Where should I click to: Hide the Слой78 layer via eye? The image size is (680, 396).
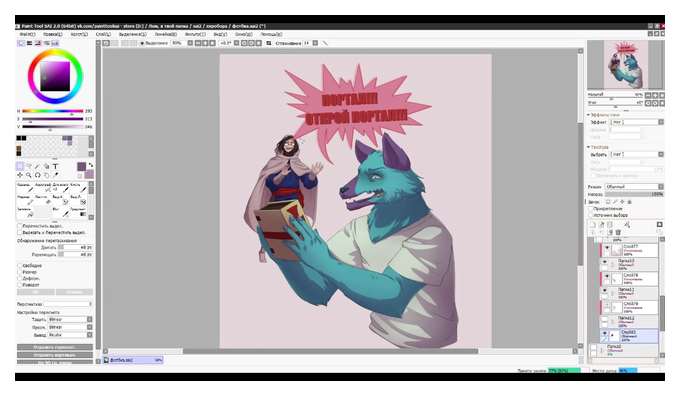(x=607, y=276)
